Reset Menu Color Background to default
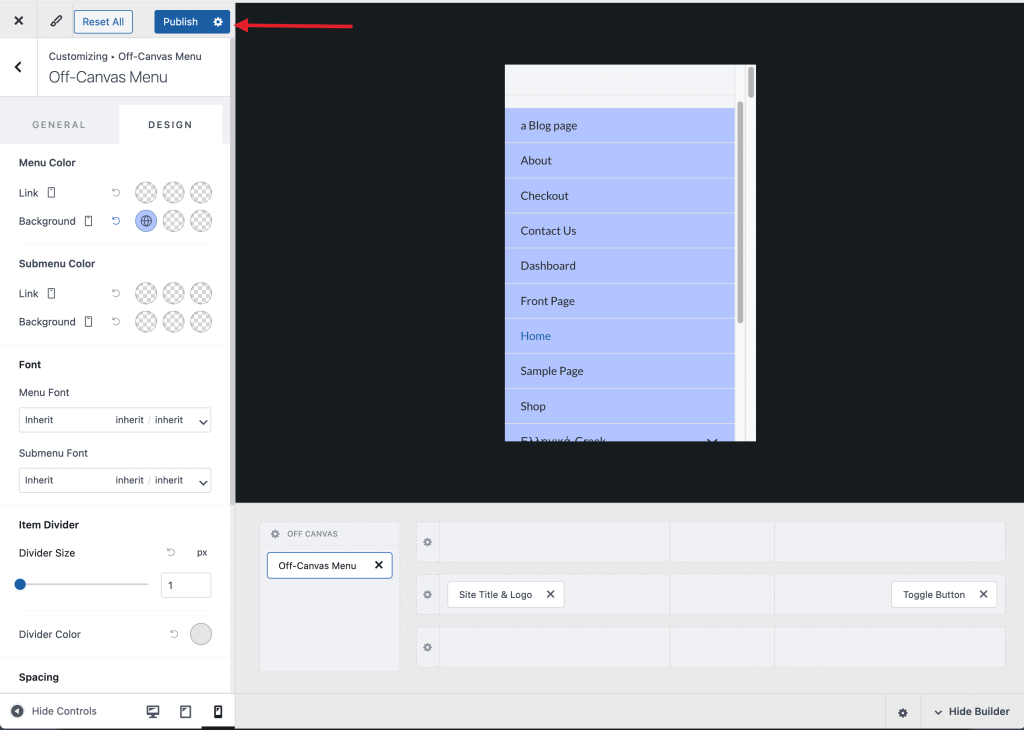Viewport: 1024px width, 730px height. (115, 221)
